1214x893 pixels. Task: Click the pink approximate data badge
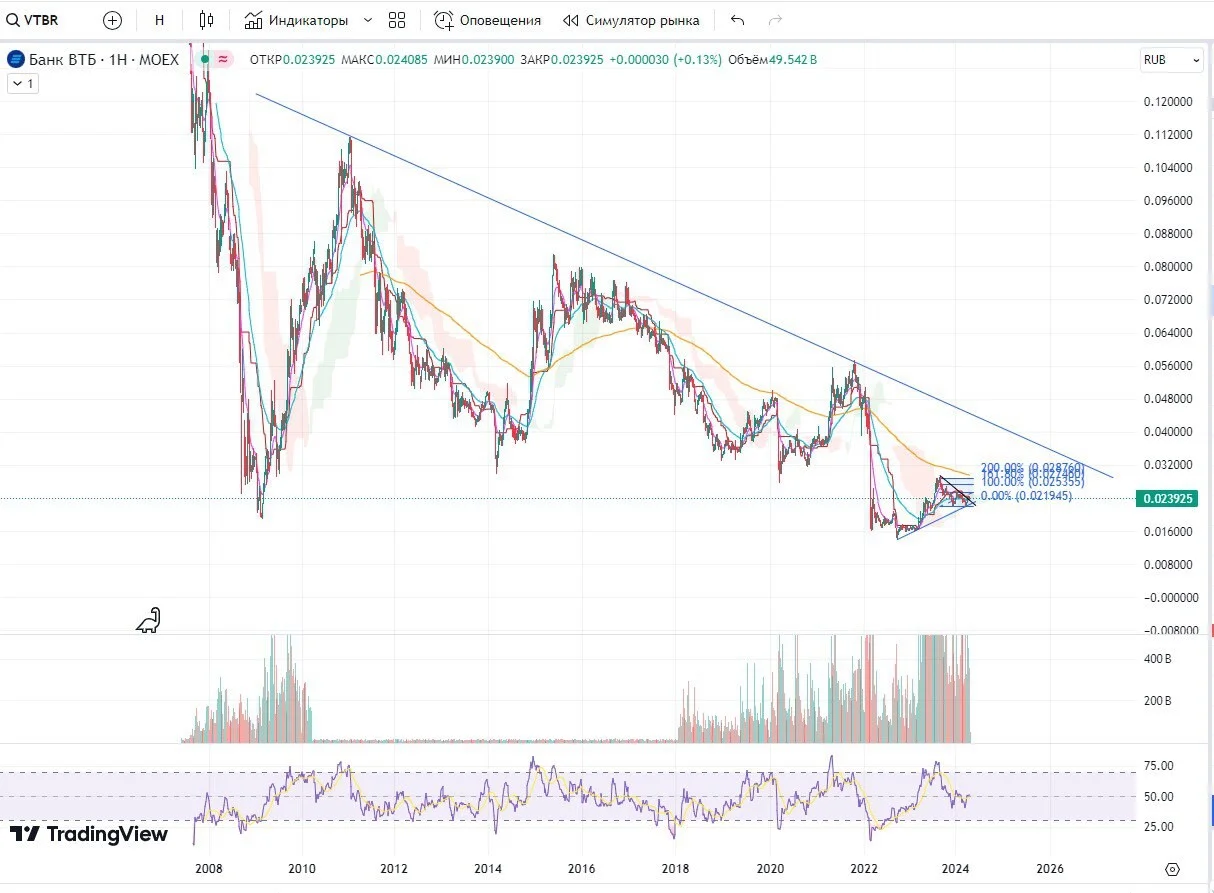[x=223, y=60]
